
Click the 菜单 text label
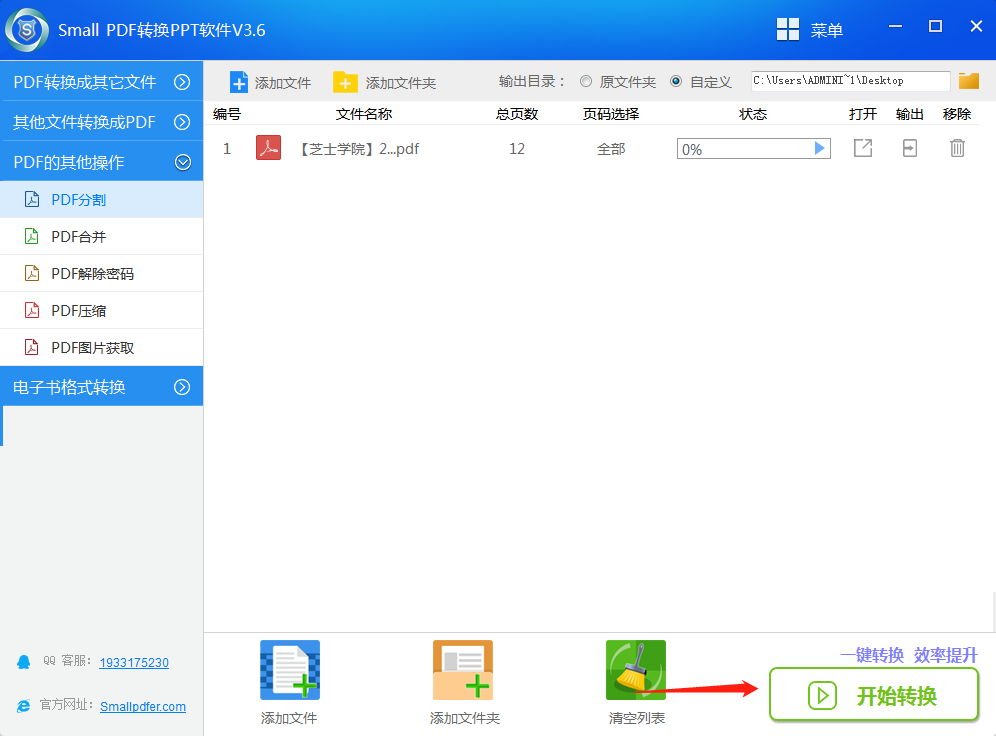pyautogui.click(x=826, y=30)
